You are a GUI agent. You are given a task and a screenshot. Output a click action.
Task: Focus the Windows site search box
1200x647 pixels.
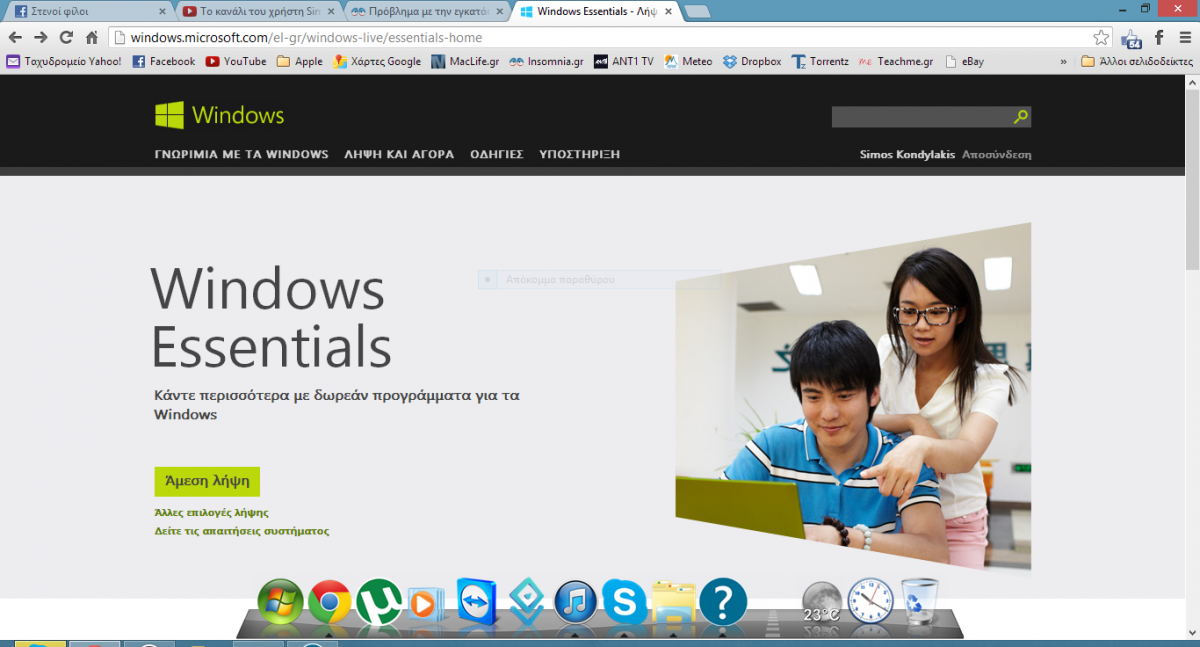coord(921,117)
